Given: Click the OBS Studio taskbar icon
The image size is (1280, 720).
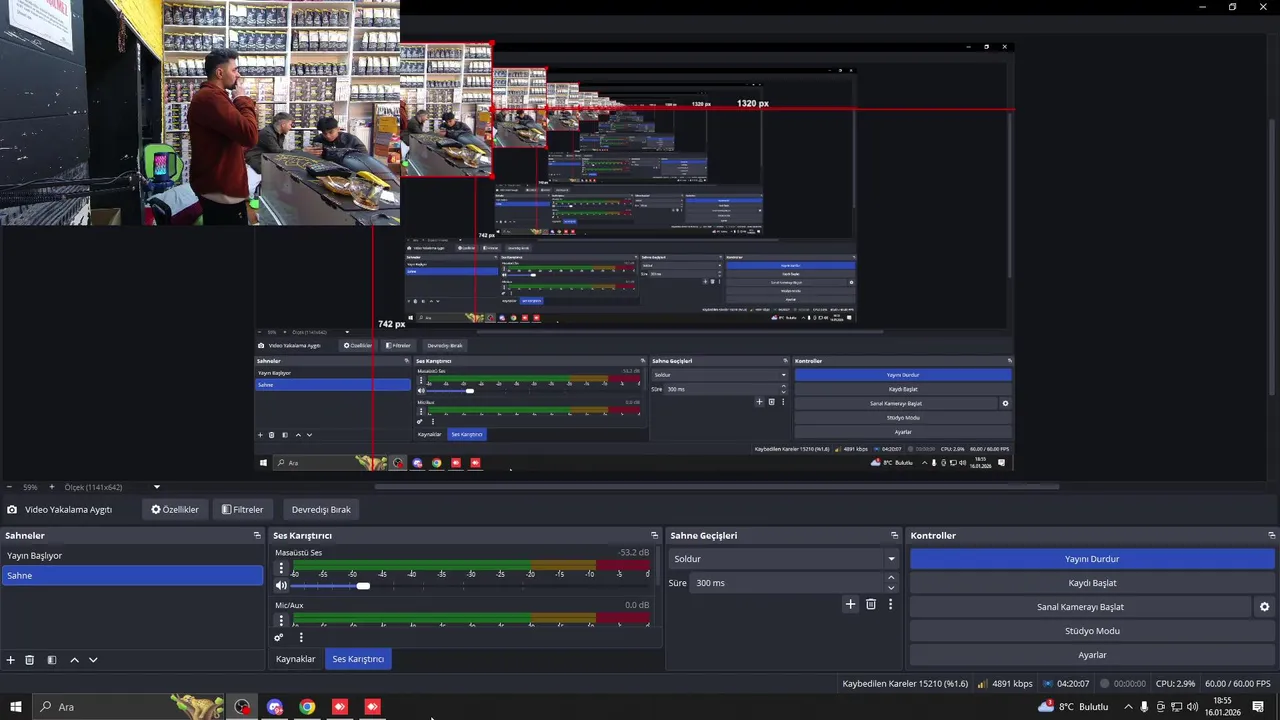Looking at the screenshot, I should pos(242,707).
